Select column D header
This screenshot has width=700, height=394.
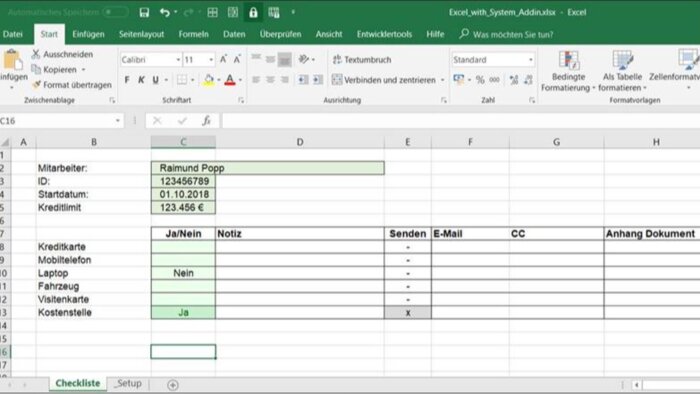pyautogui.click(x=300, y=142)
